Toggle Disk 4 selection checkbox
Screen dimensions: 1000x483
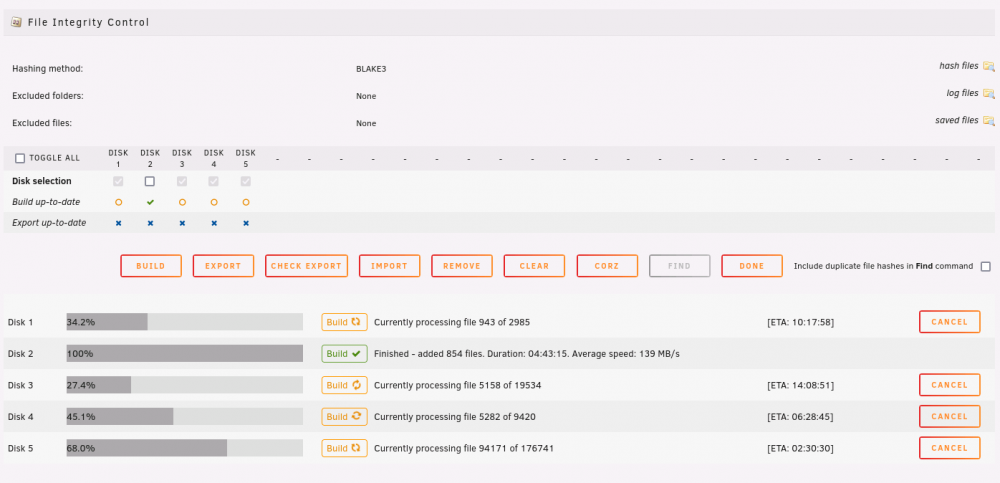(214, 181)
